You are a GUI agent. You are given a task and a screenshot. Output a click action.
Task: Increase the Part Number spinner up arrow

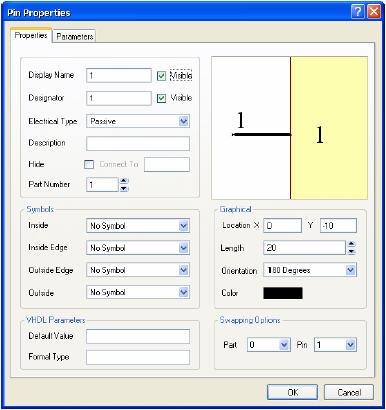[124, 181]
